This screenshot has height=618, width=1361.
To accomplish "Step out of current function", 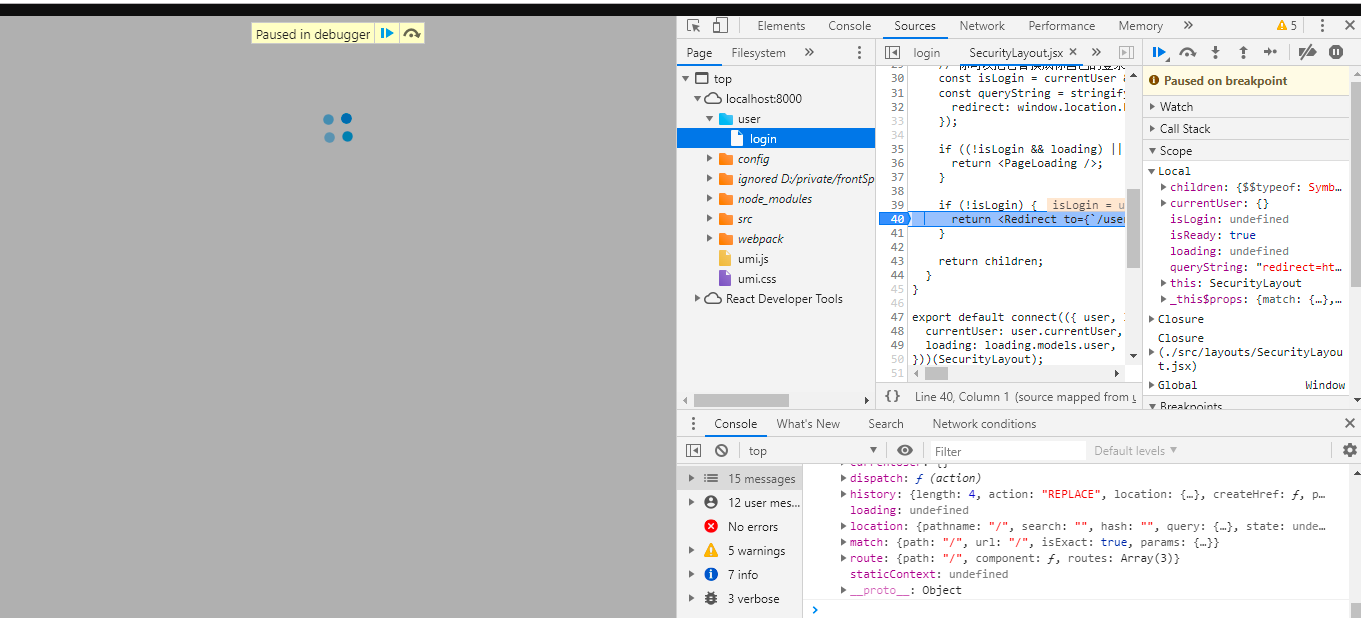I will [x=1243, y=53].
